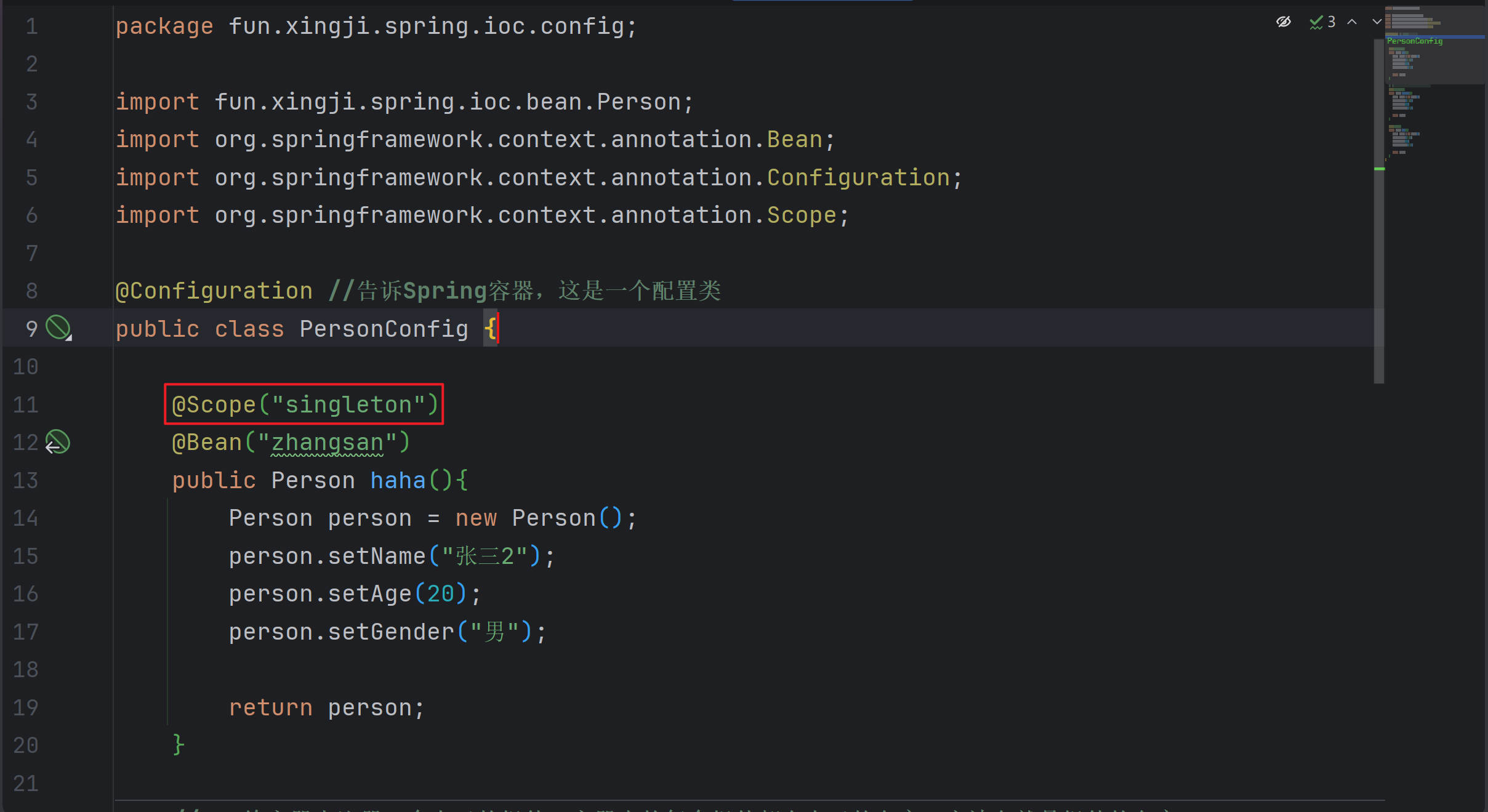Screen dimensions: 1488x812
Task: Click the PersonConfig label in the minimap
Action: [1414, 41]
